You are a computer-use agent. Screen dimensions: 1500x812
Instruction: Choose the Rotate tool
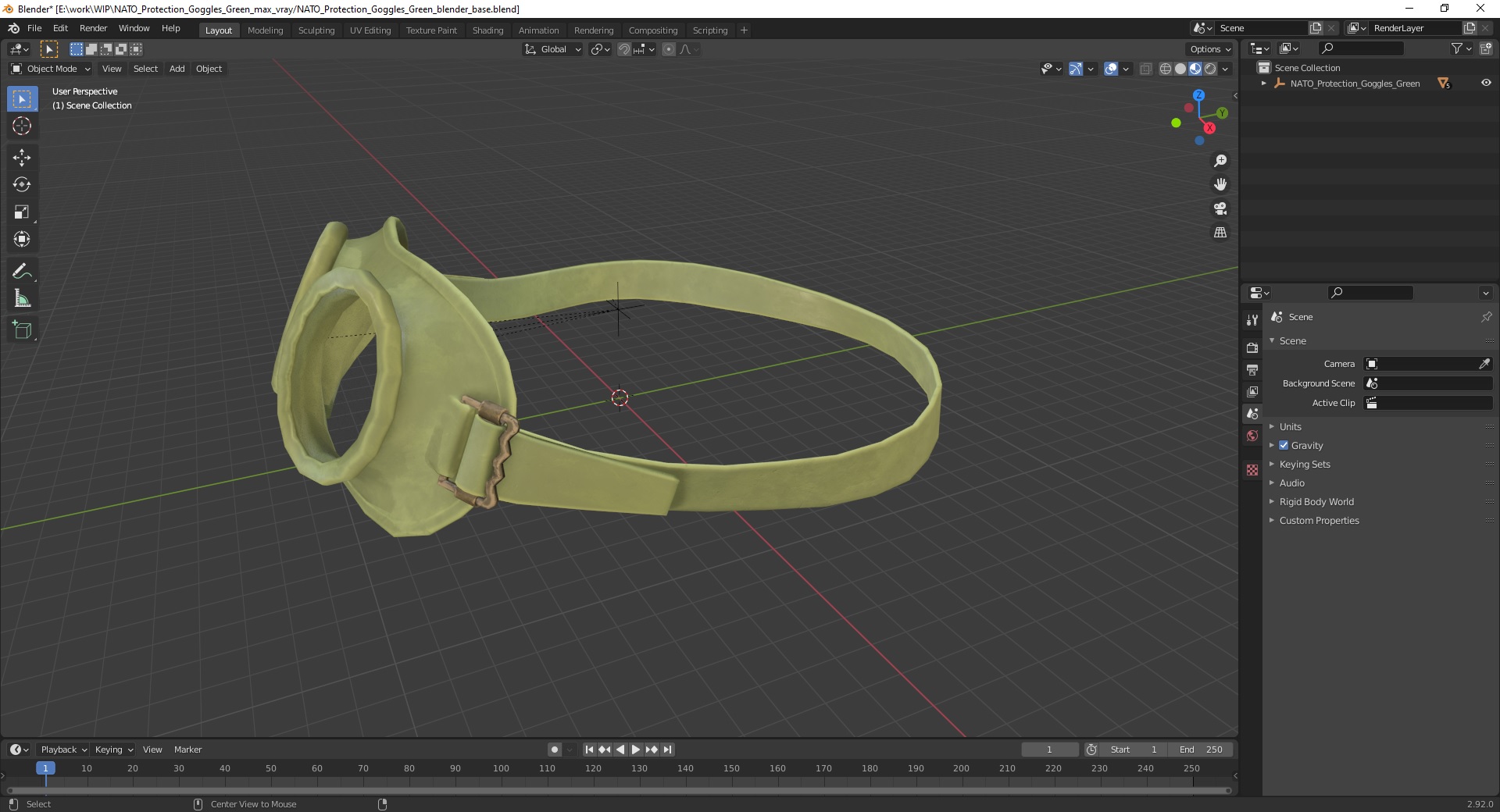pyautogui.click(x=22, y=185)
